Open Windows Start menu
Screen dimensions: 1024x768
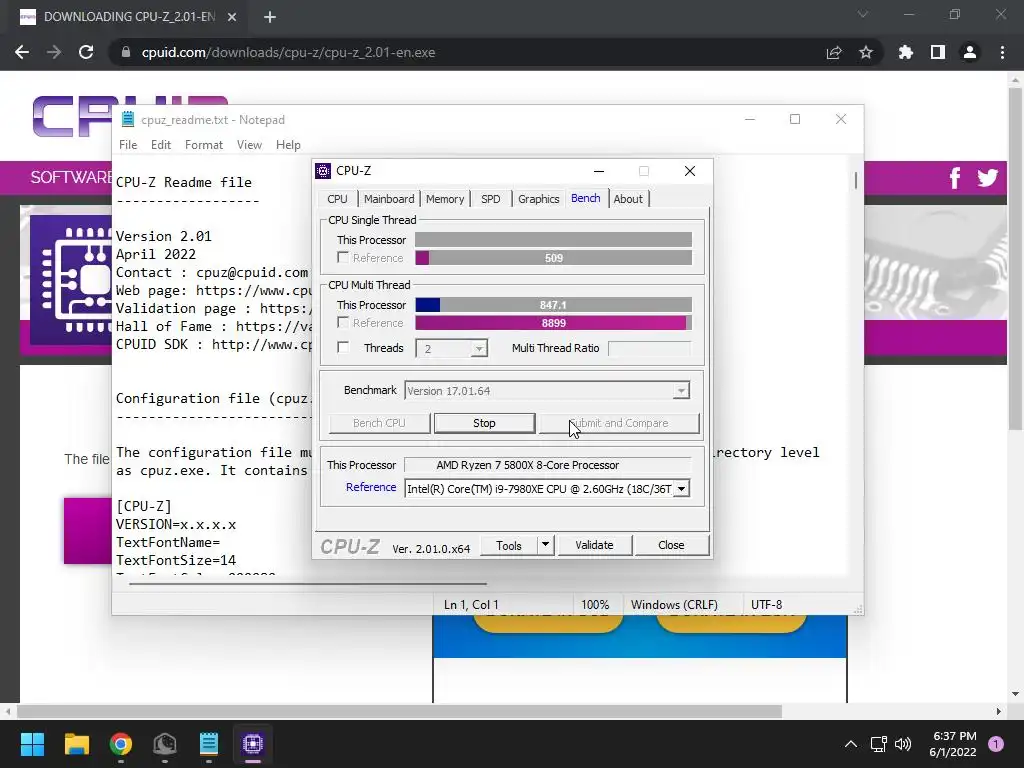point(32,744)
